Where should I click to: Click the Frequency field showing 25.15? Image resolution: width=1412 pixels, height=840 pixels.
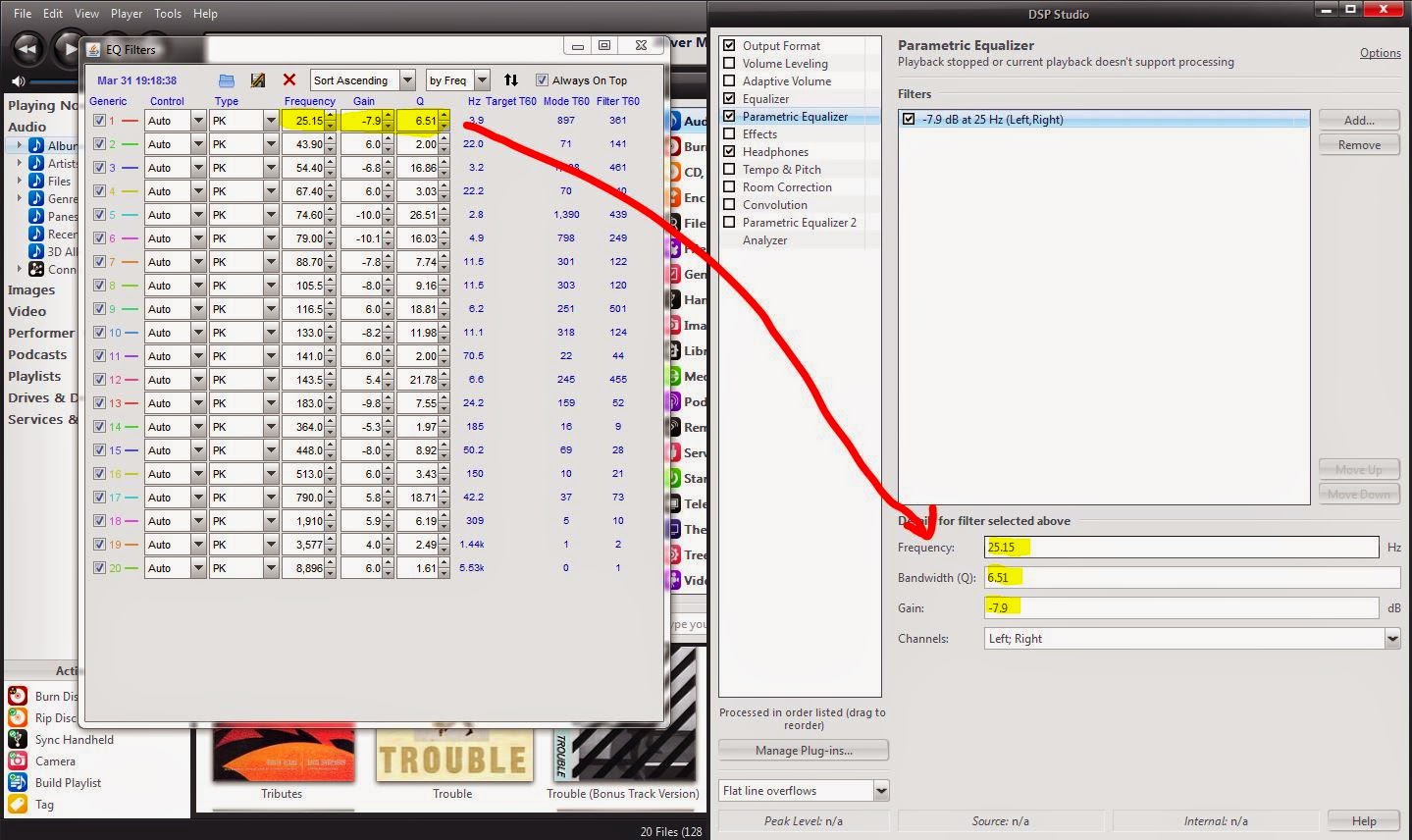click(1181, 548)
